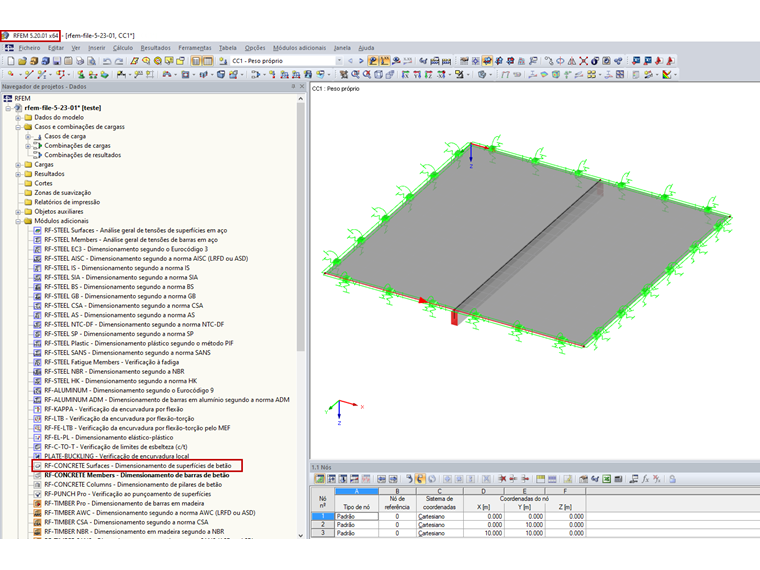Open print preview magnifier icon
Viewport: 760px width, 570px height.
(x=92, y=61)
